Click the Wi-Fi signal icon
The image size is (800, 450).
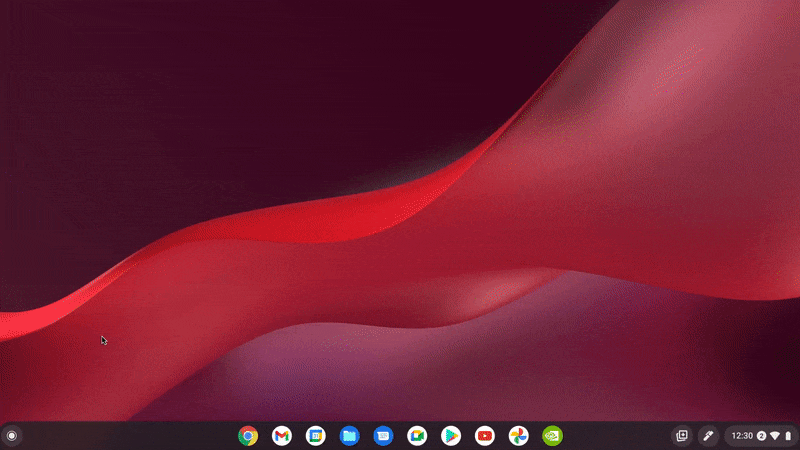pyautogui.click(x=775, y=436)
